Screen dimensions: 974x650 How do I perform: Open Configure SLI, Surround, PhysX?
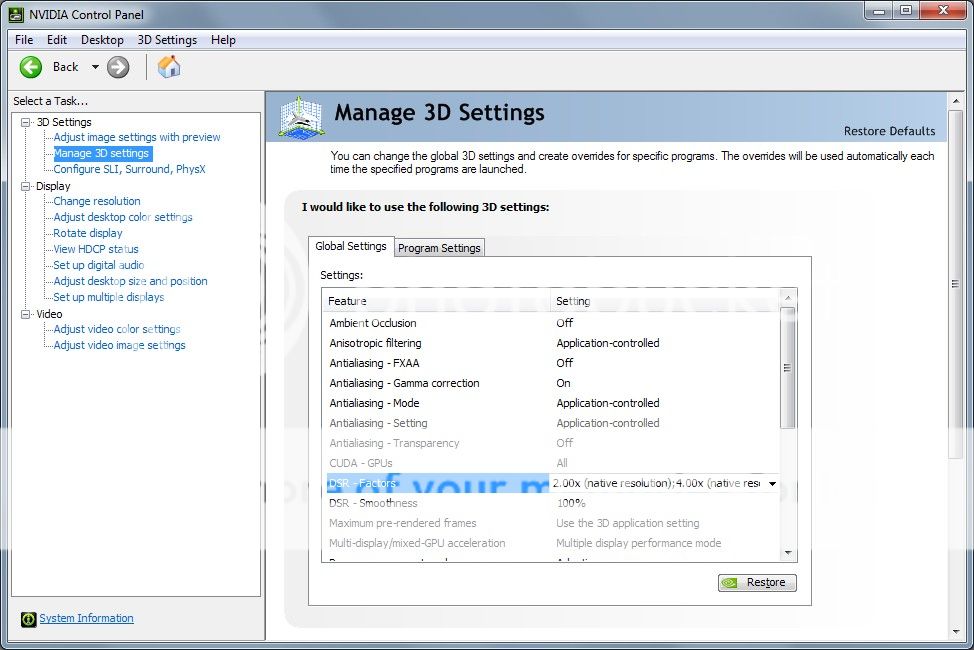click(129, 169)
